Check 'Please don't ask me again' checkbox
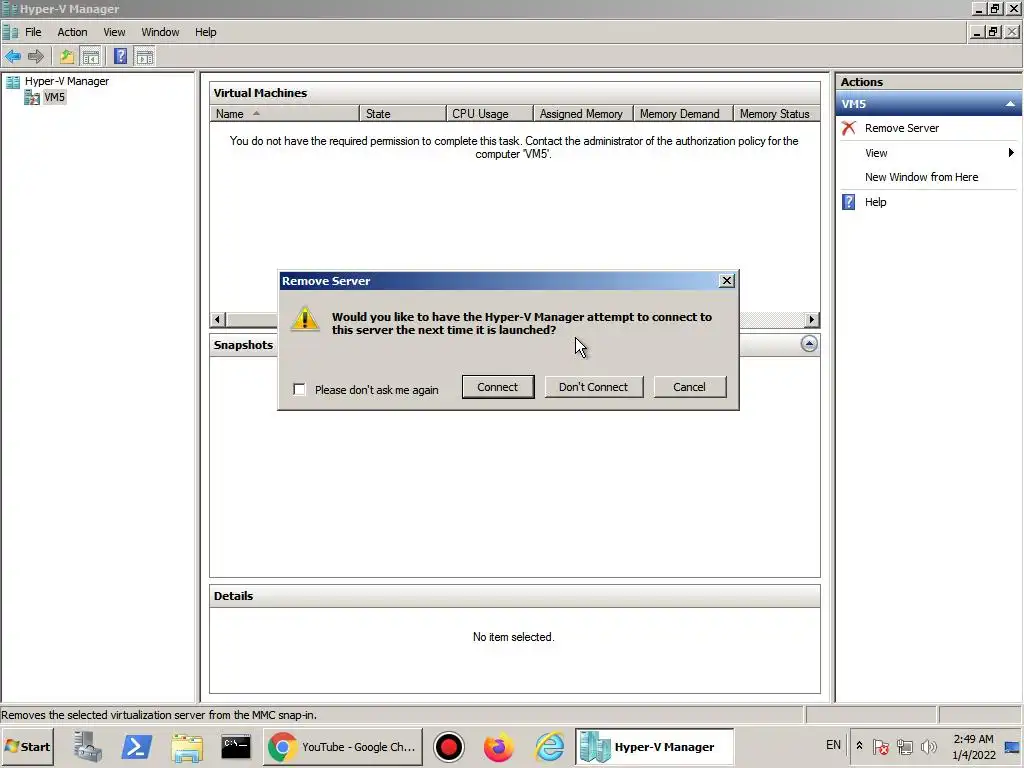 click(299, 389)
